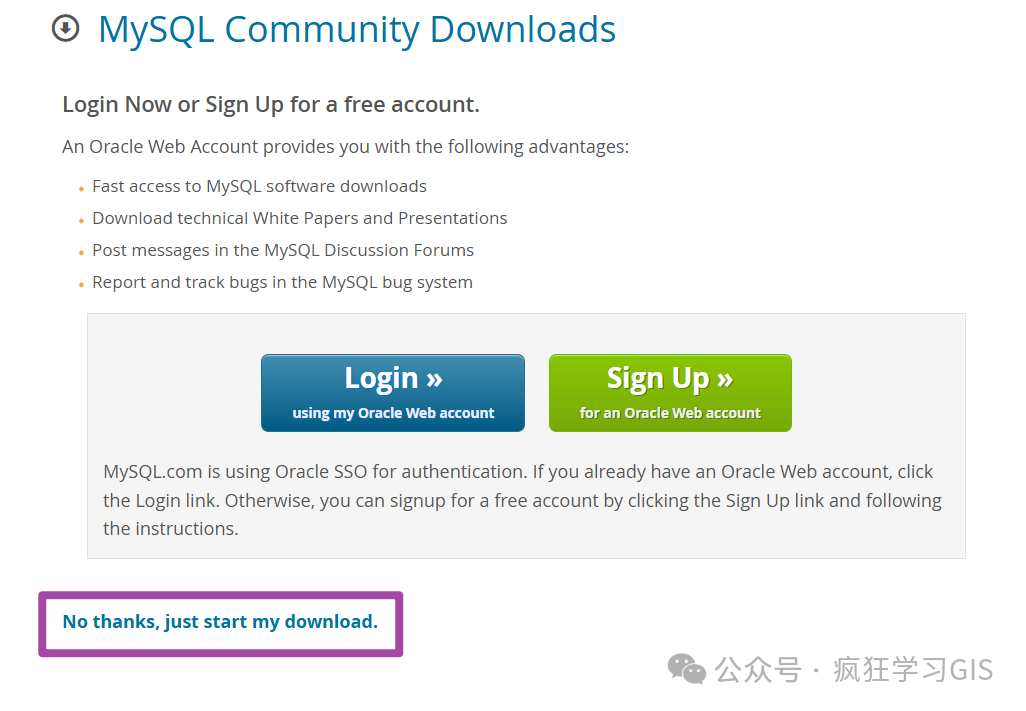The width and height of the screenshot is (1026, 711).
Task: Click the WeChat logo in the watermark
Action: click(687, 668)
